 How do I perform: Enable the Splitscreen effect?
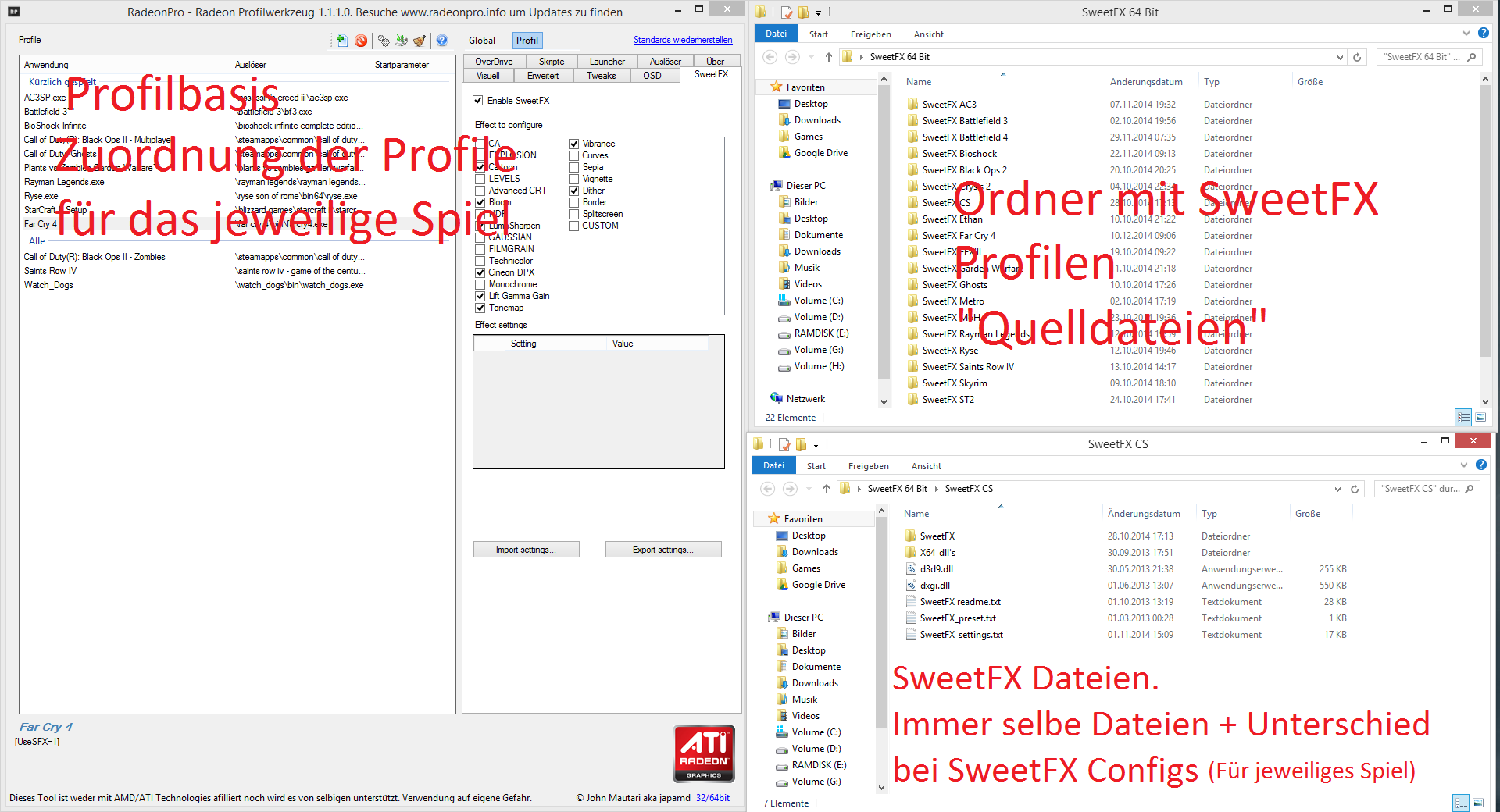pos(574,214)
